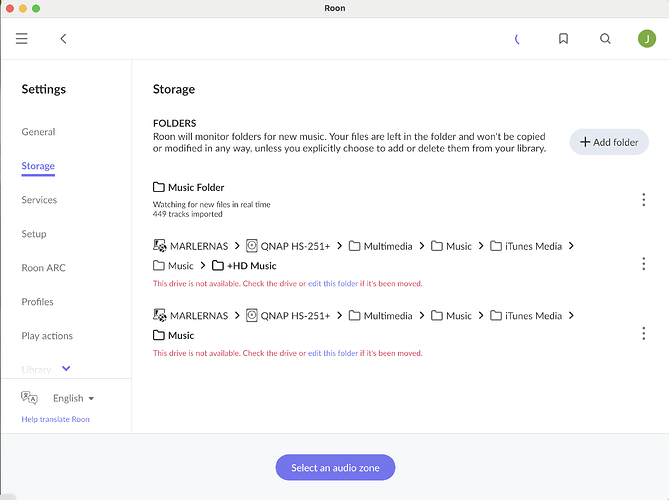669x500 pixels.
Task: Click the QNAP drive icon in second path
Action: pos(252,315)
